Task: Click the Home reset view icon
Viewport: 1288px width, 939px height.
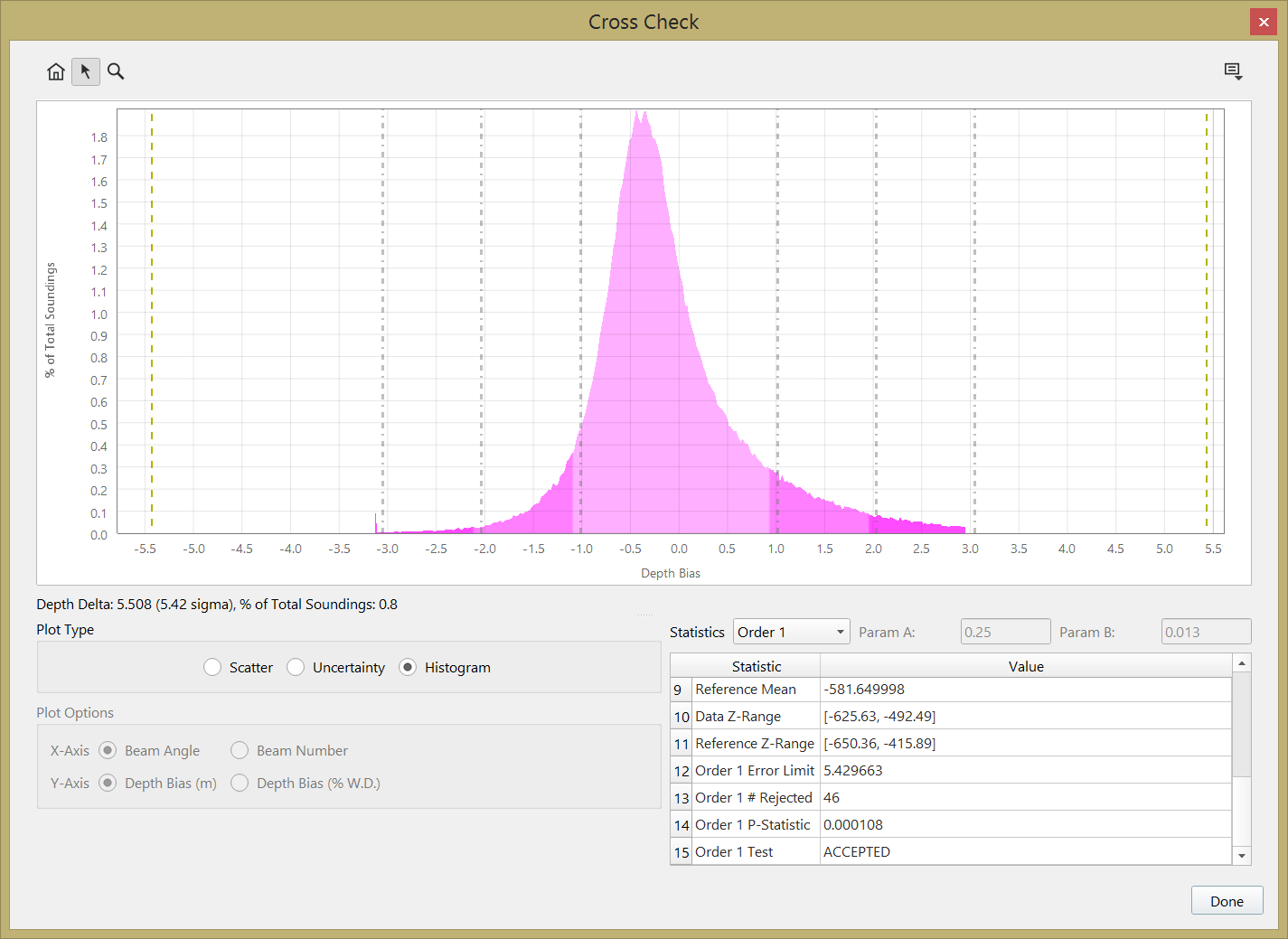Action: click(56, 71)
